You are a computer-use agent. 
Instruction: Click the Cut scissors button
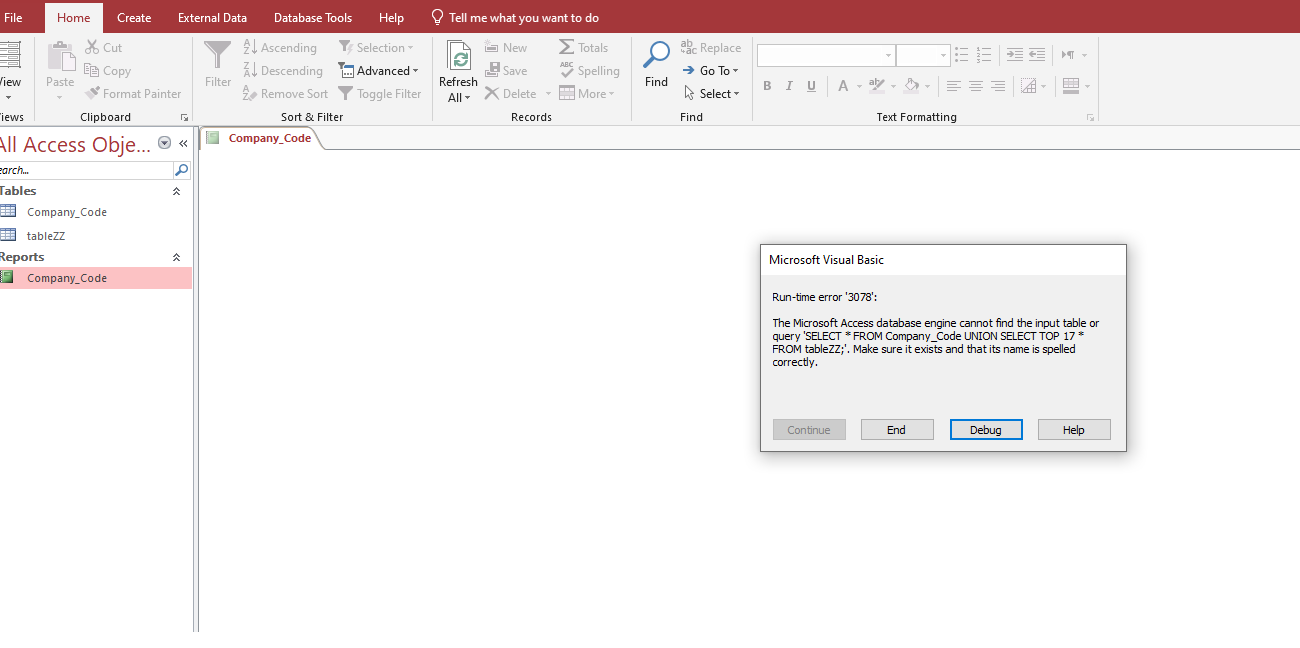coord(104,48)
